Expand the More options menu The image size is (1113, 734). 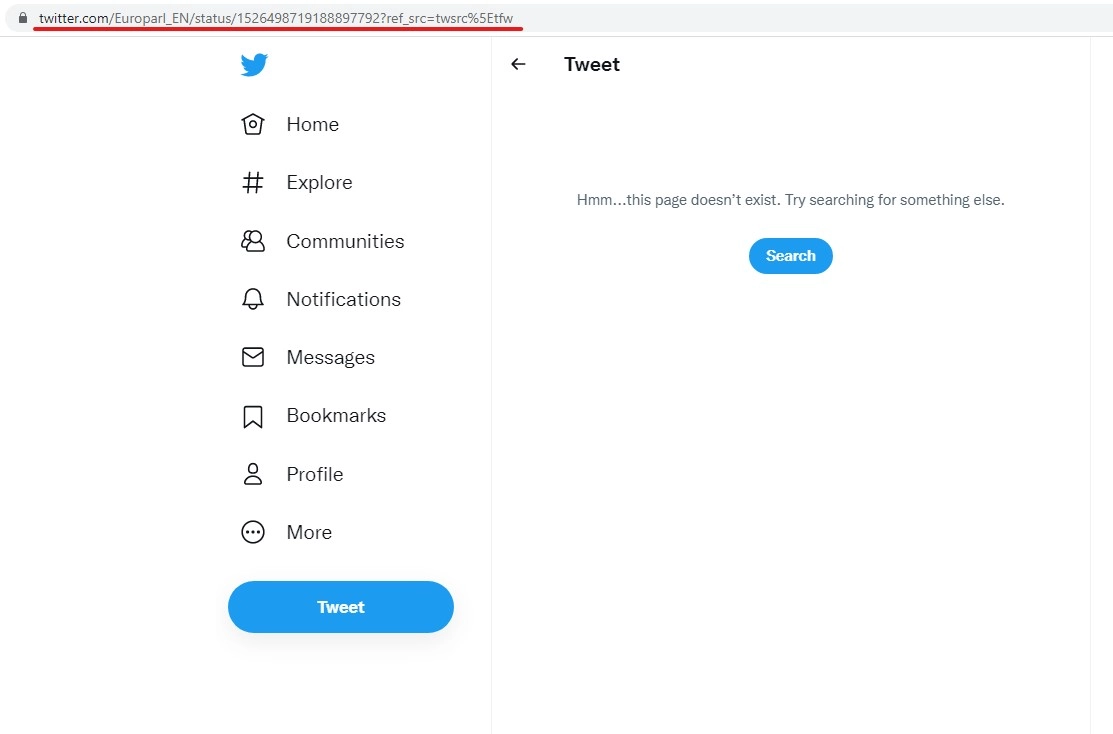point(309,532)
